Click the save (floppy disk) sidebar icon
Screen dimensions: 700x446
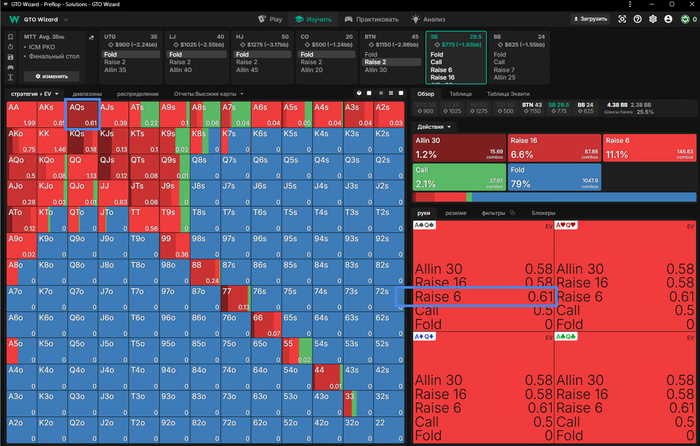(11, 57)
